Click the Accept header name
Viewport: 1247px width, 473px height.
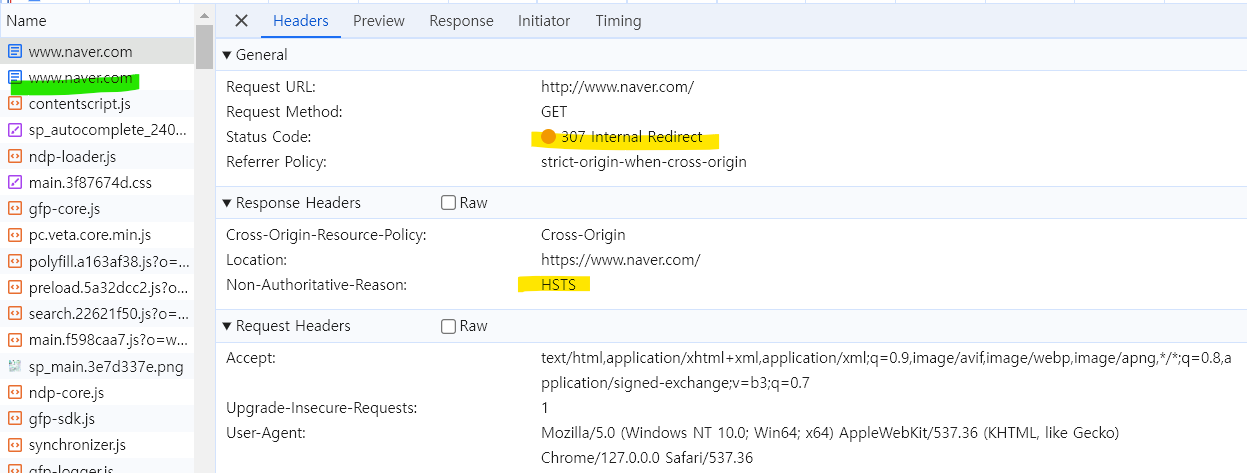pyautogui.click(x=251, y=358)
